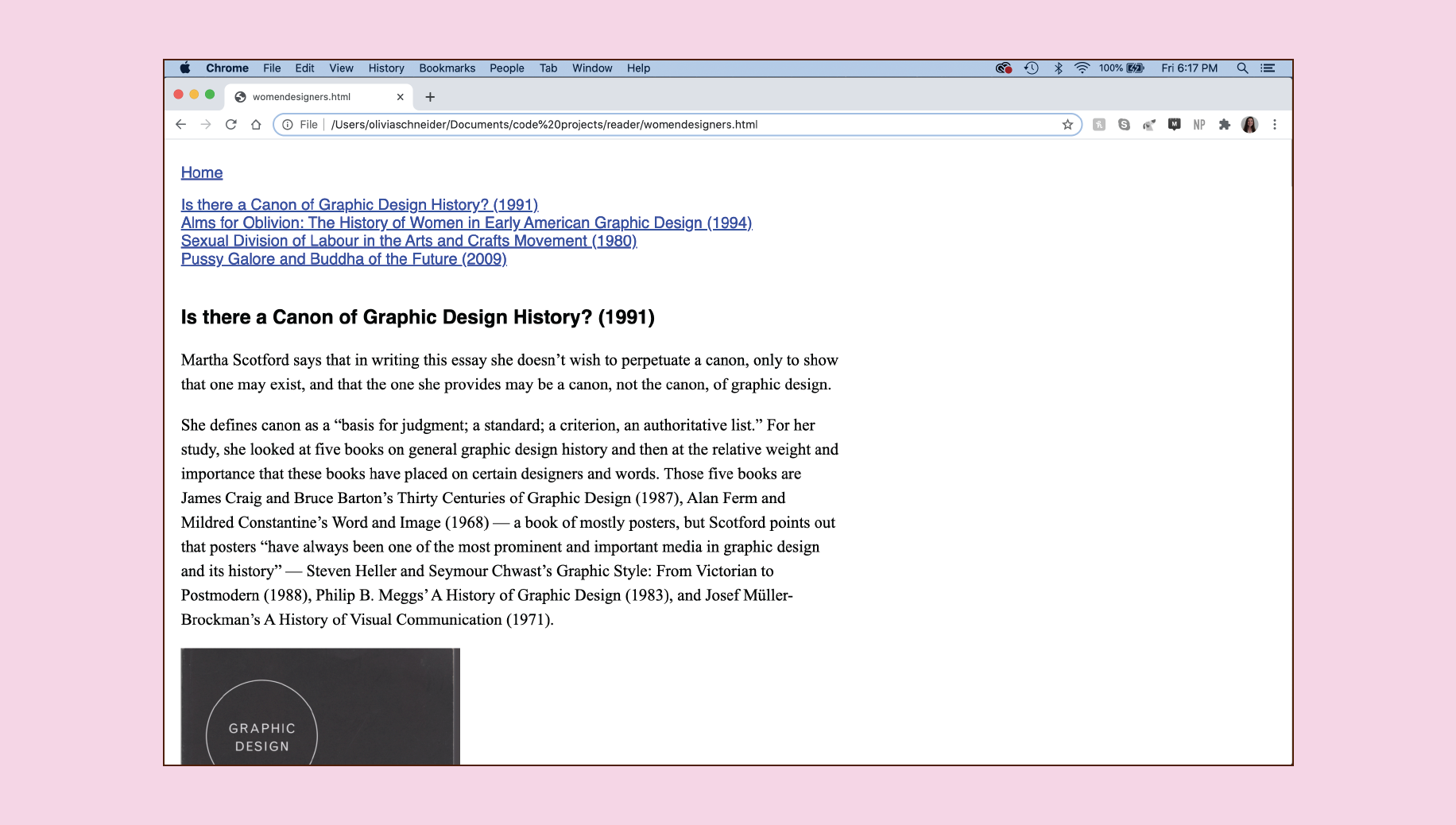Click the browser back arrow

pyautogui.click(x=181, y=125)
